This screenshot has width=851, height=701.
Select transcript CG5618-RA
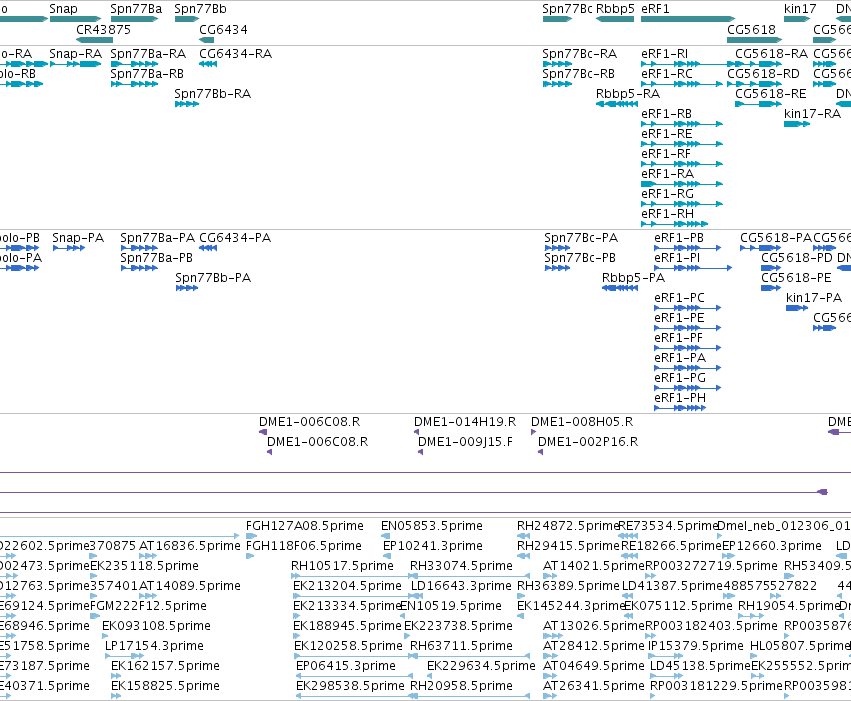[x=758, y=64]
